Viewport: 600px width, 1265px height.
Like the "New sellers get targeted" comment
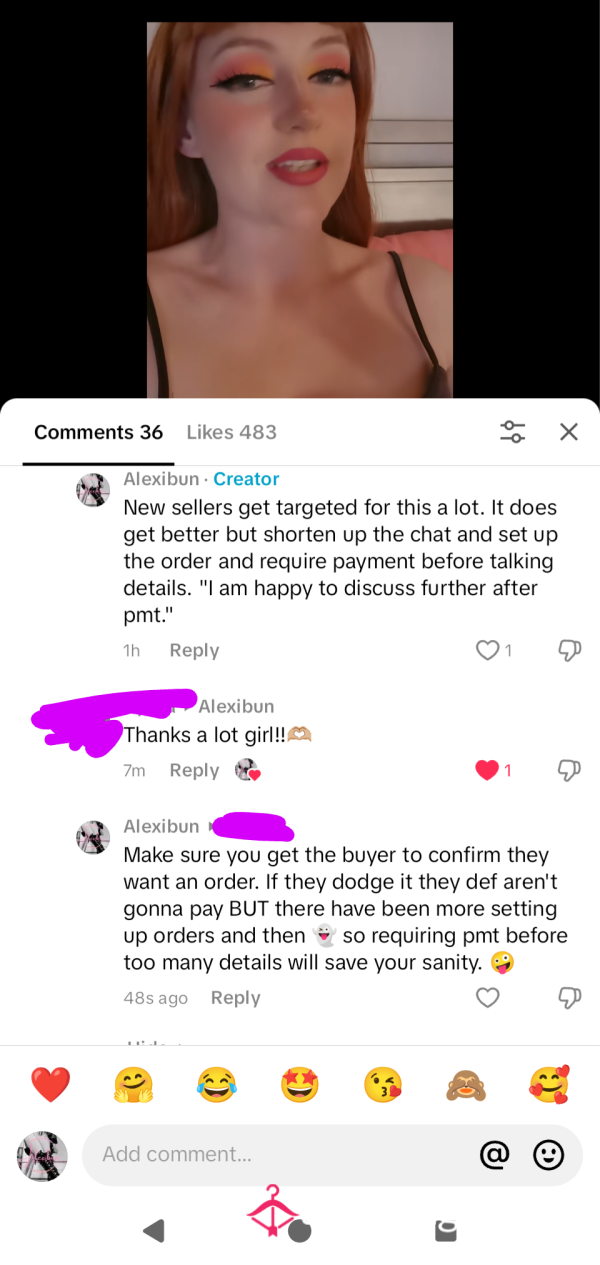click(487, 650)
